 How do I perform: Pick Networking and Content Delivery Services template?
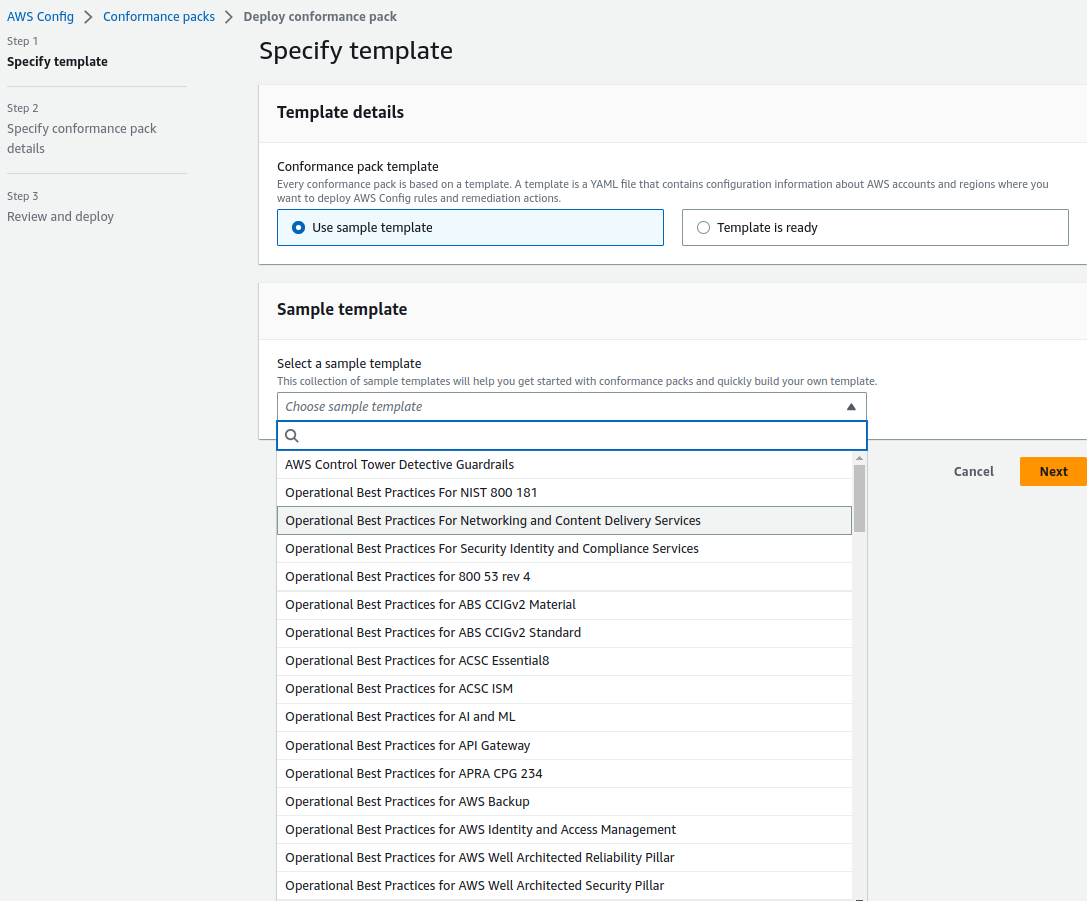pos(493,521)
